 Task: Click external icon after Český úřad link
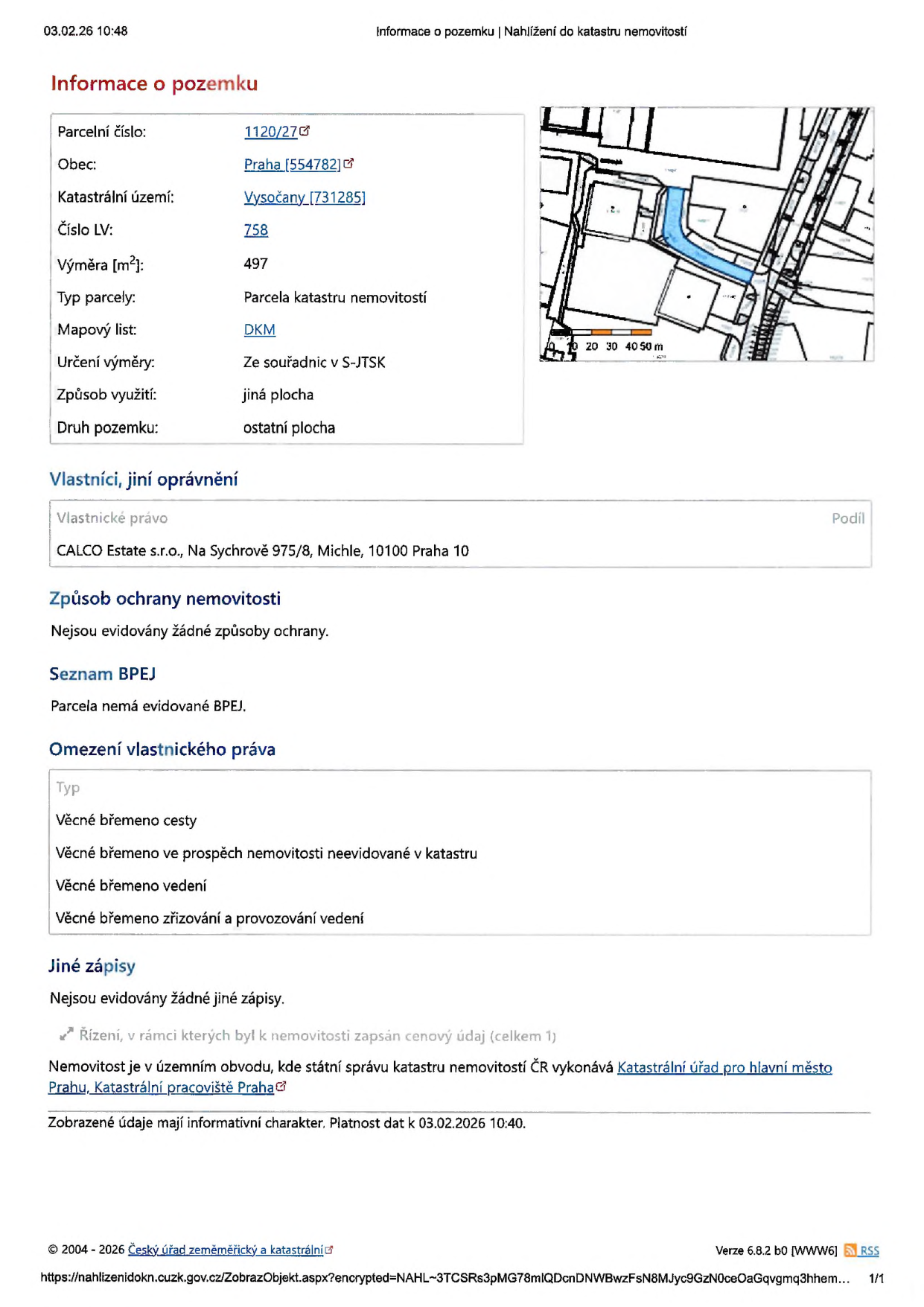click(329, 1250)
